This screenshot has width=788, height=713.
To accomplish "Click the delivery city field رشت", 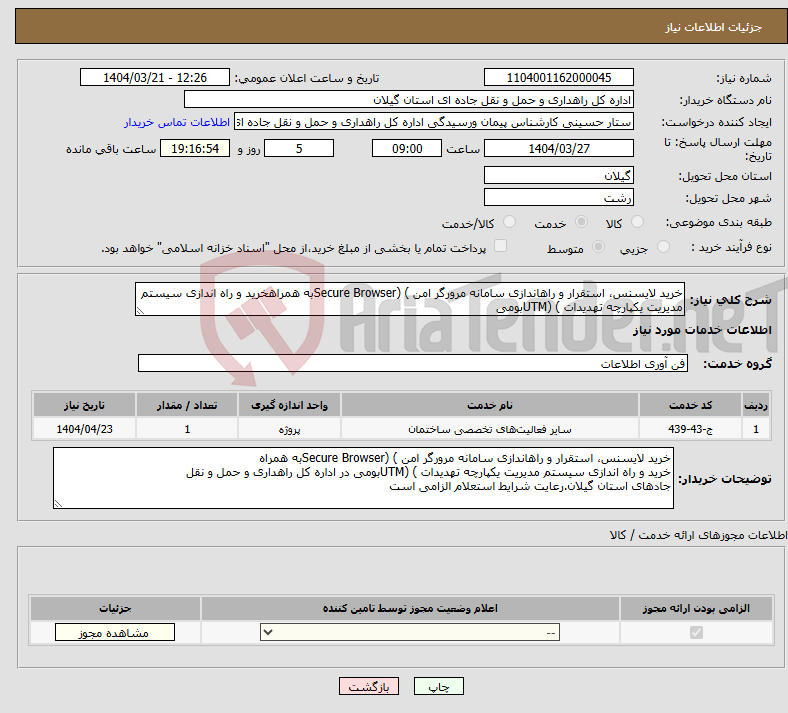I will pos(558,197).
